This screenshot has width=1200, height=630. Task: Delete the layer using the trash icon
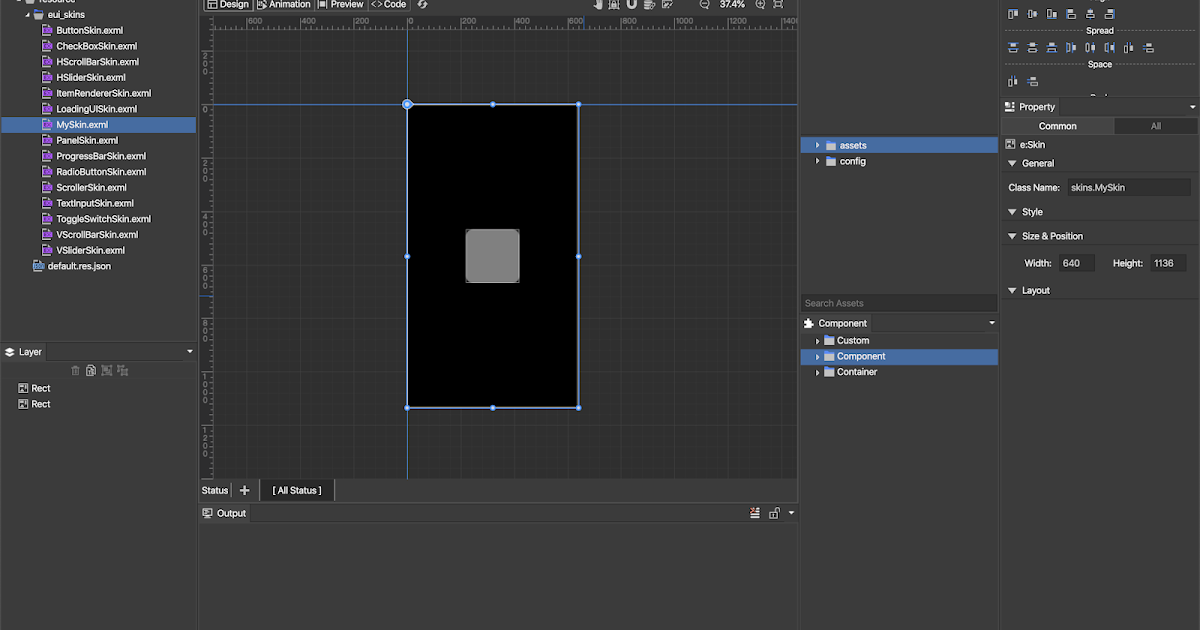[75, 371]
